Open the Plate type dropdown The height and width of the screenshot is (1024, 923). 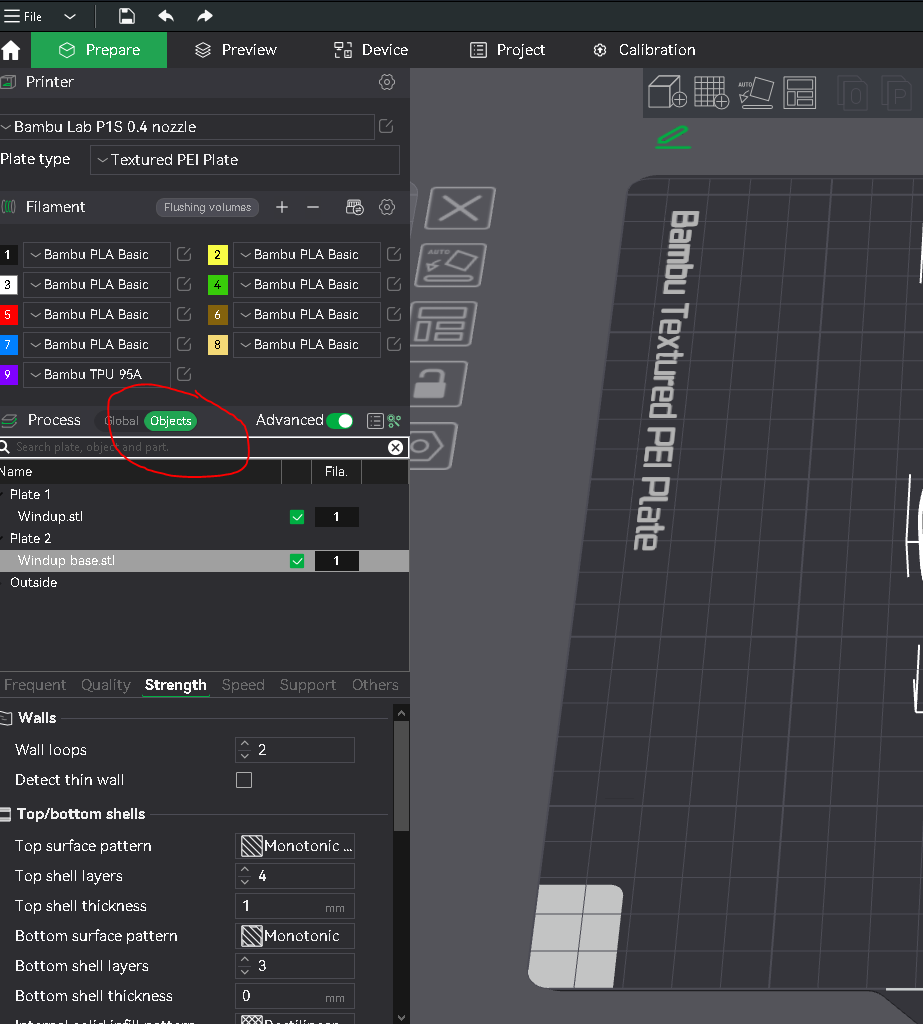tap(245, 160)
